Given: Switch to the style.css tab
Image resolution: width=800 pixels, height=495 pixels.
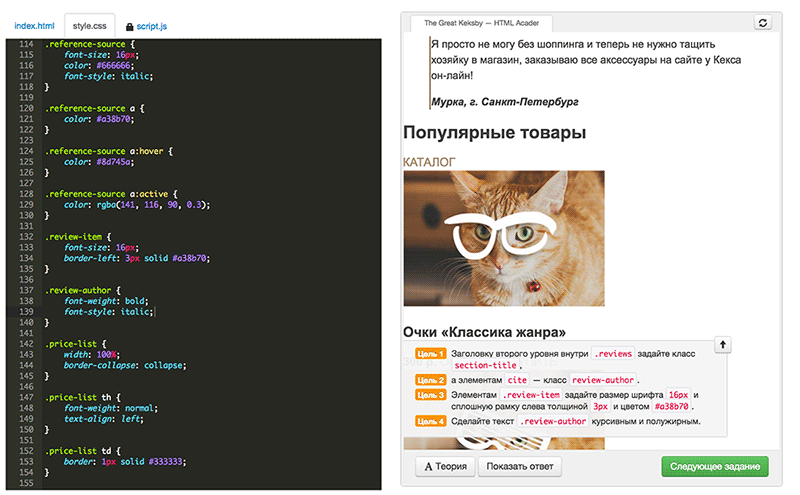Looking at the screenshot, I should click(89, 25).
